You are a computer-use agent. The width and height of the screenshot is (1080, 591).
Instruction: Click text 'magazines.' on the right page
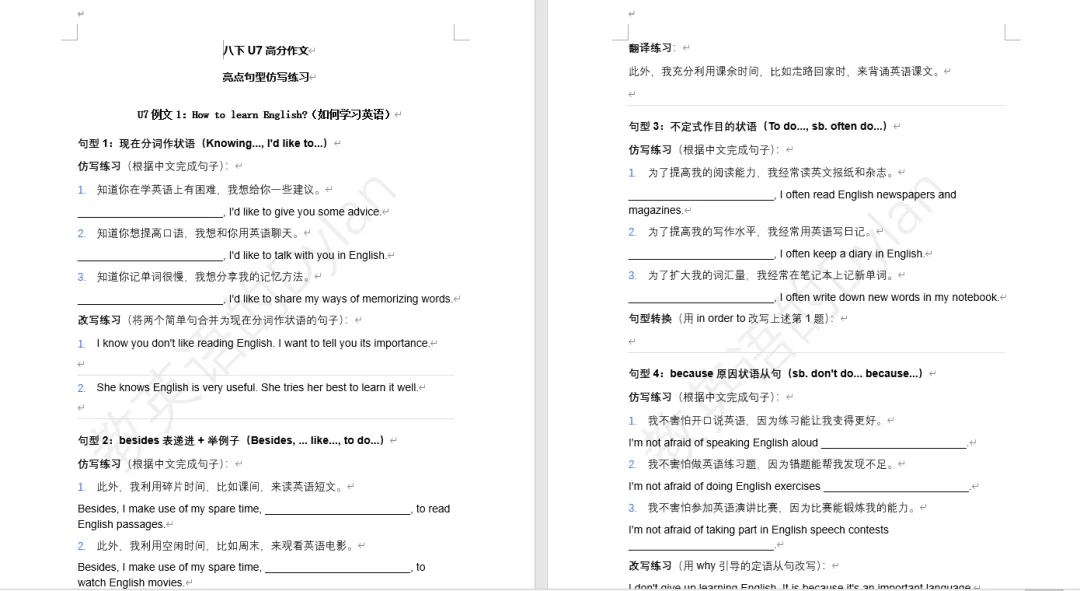click(x=656, y=210)
